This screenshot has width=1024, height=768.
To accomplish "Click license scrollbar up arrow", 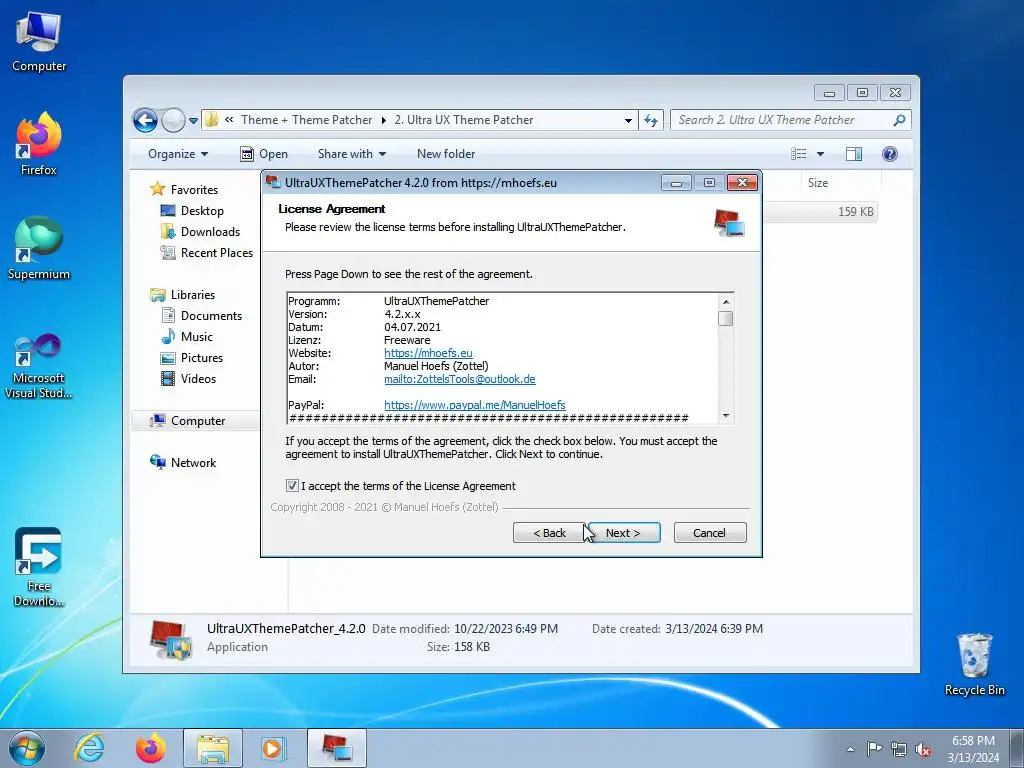I will (x=726, y=302).
